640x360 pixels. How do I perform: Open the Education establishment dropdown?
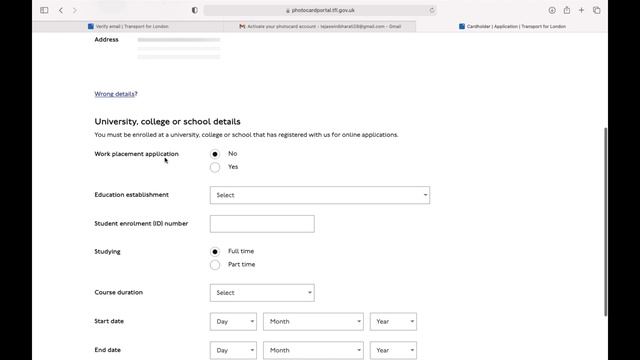320,195
